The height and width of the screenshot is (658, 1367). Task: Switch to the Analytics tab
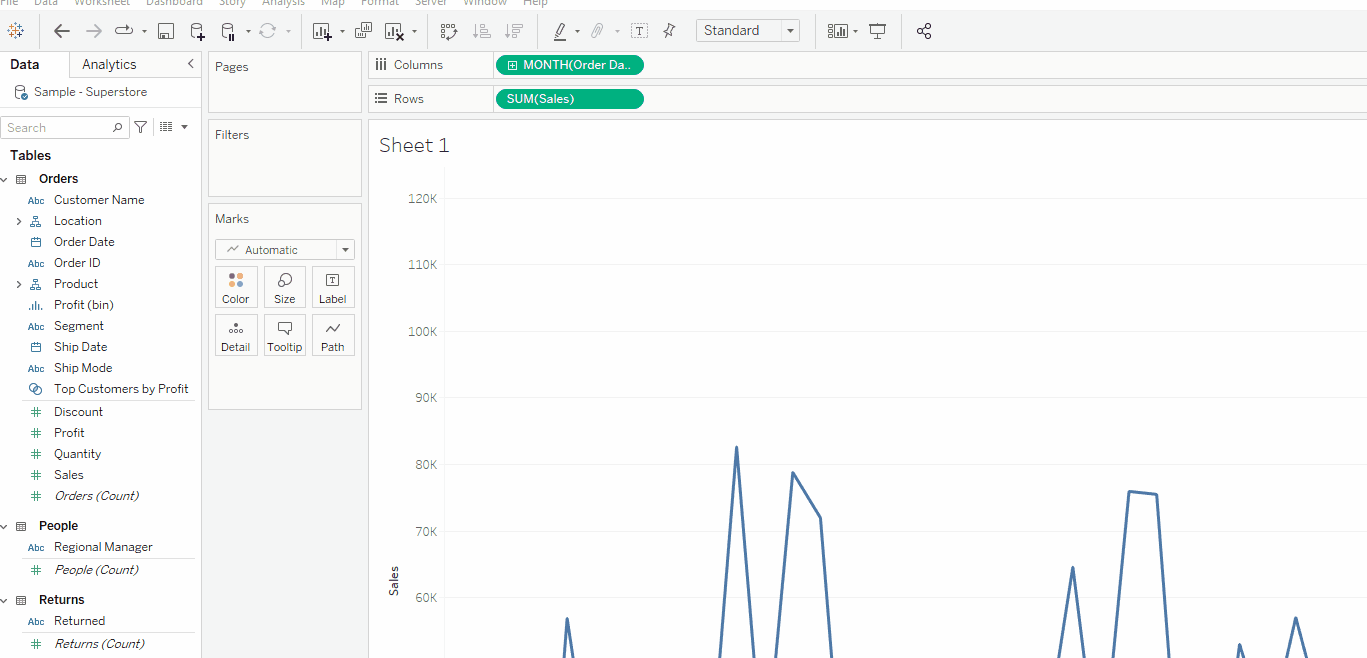109,64
